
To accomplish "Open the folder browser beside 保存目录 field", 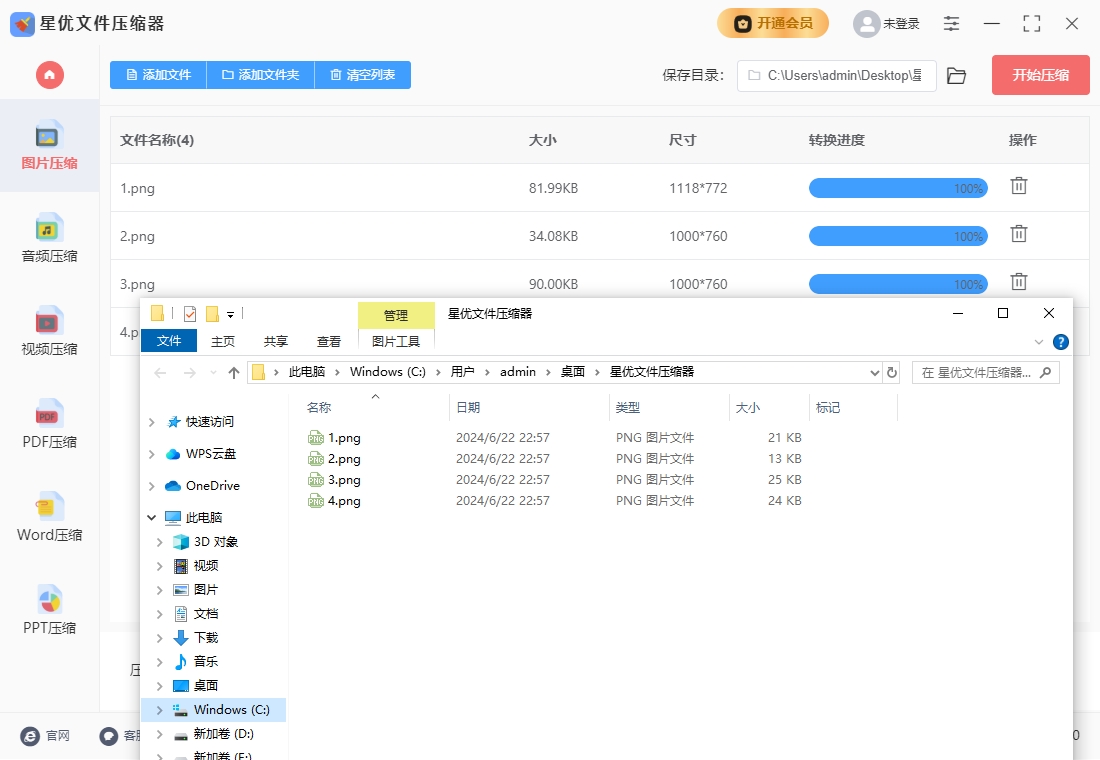I will pos(956,75).
